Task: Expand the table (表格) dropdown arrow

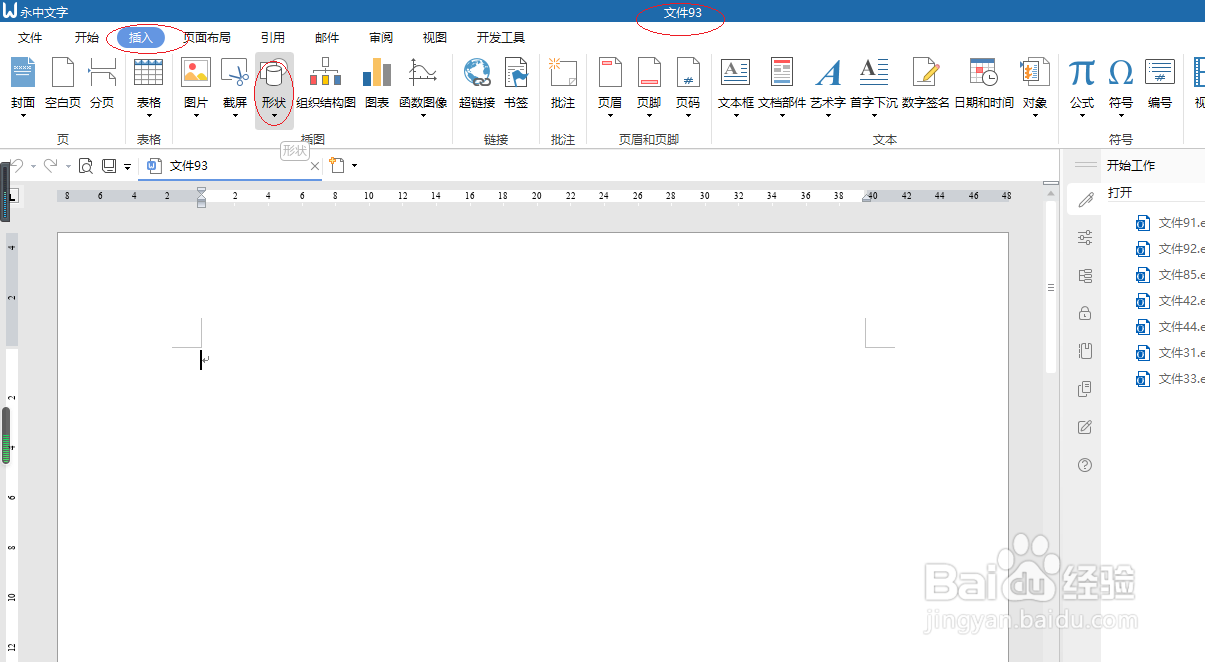Action: pyautogui.click(x=149, y=116)
